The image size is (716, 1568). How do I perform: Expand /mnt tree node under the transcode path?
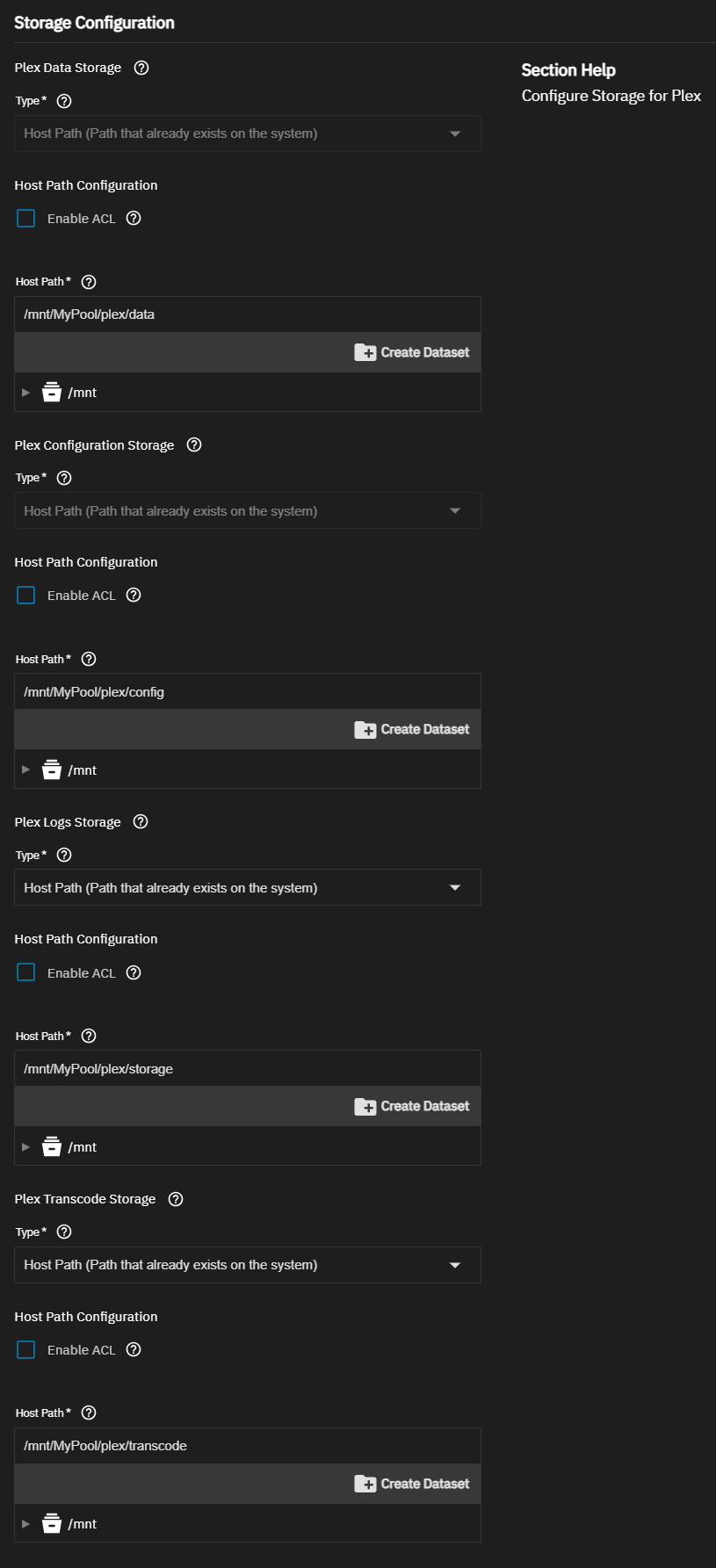pyautogui.click(x=25, y=1524)
